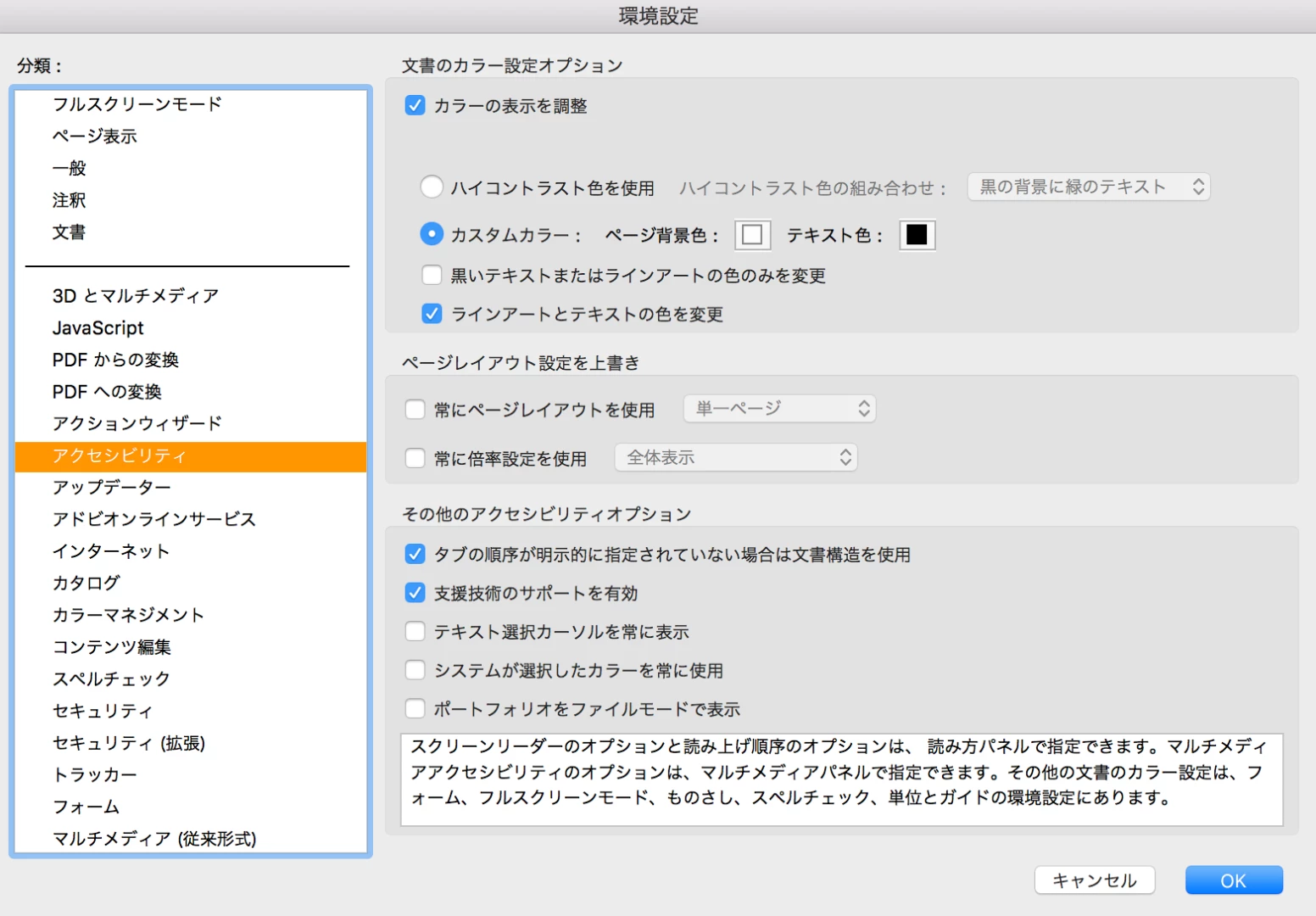The height and width of the screenshot is (916, 1316).
Task: Select 一般 category
Action: click(x=191, y=168)
